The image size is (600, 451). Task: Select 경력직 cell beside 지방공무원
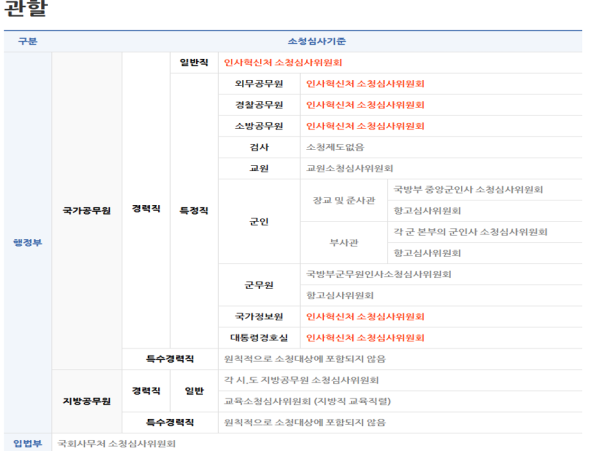(x=146, y=391)
